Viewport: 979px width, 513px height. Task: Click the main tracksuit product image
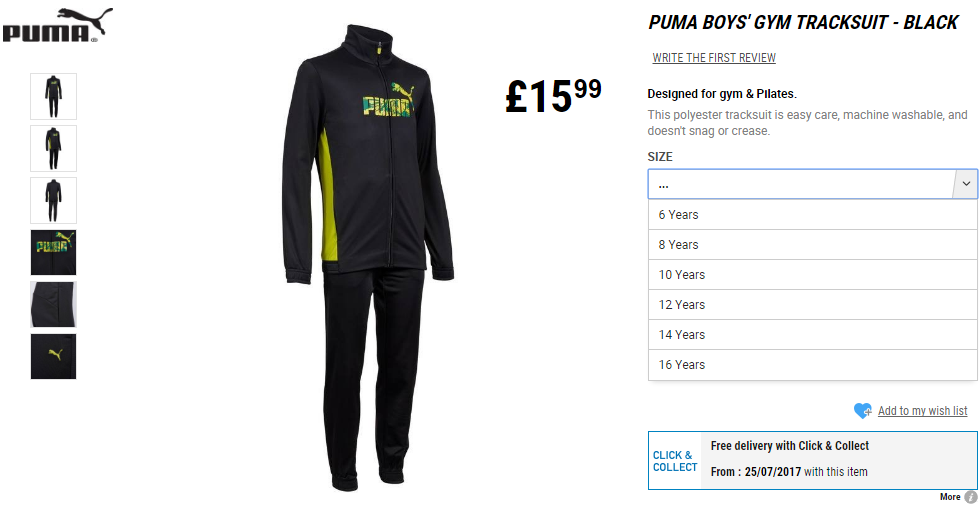[368, 257]
